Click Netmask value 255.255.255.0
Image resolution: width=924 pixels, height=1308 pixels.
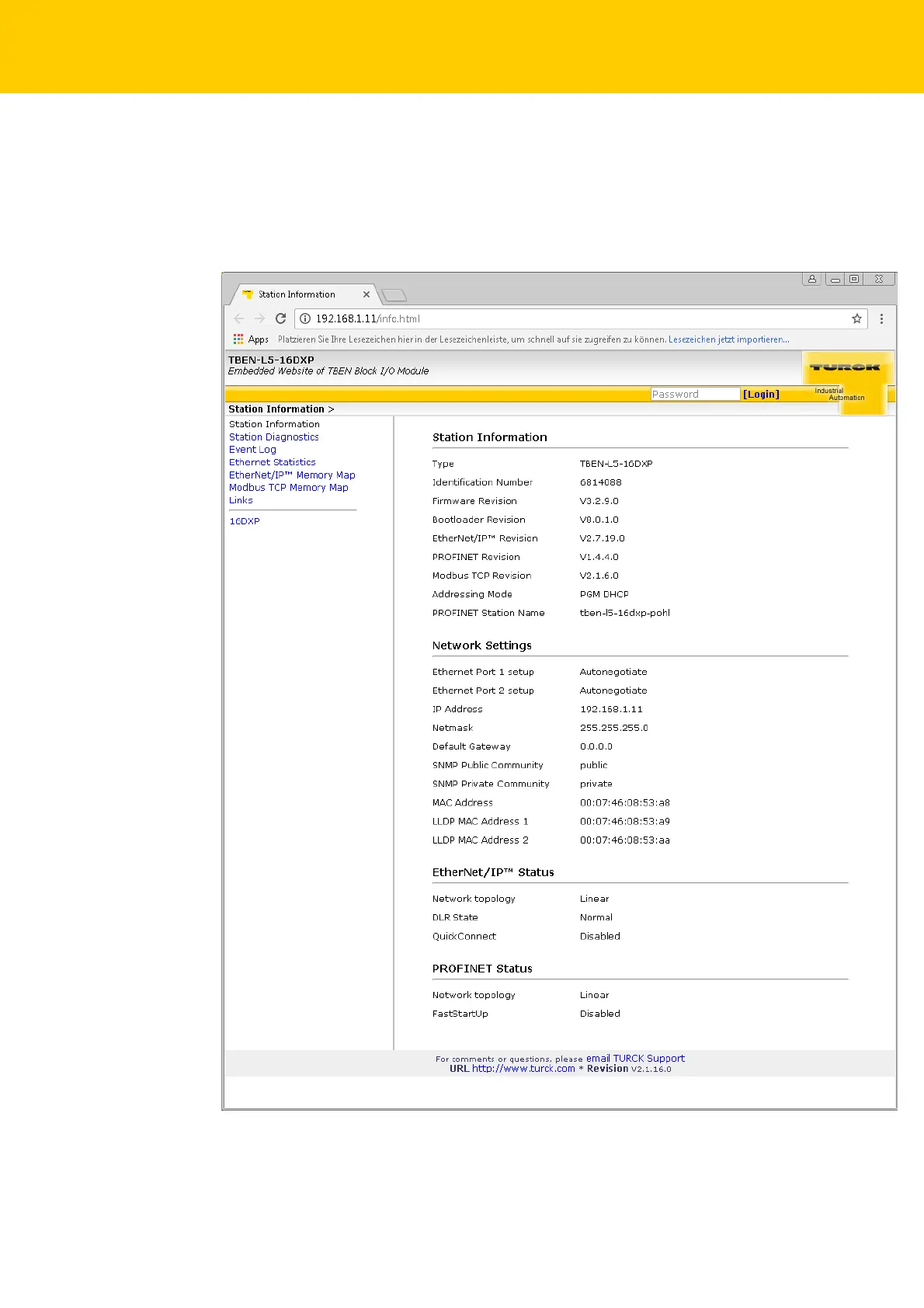[613, 728]
